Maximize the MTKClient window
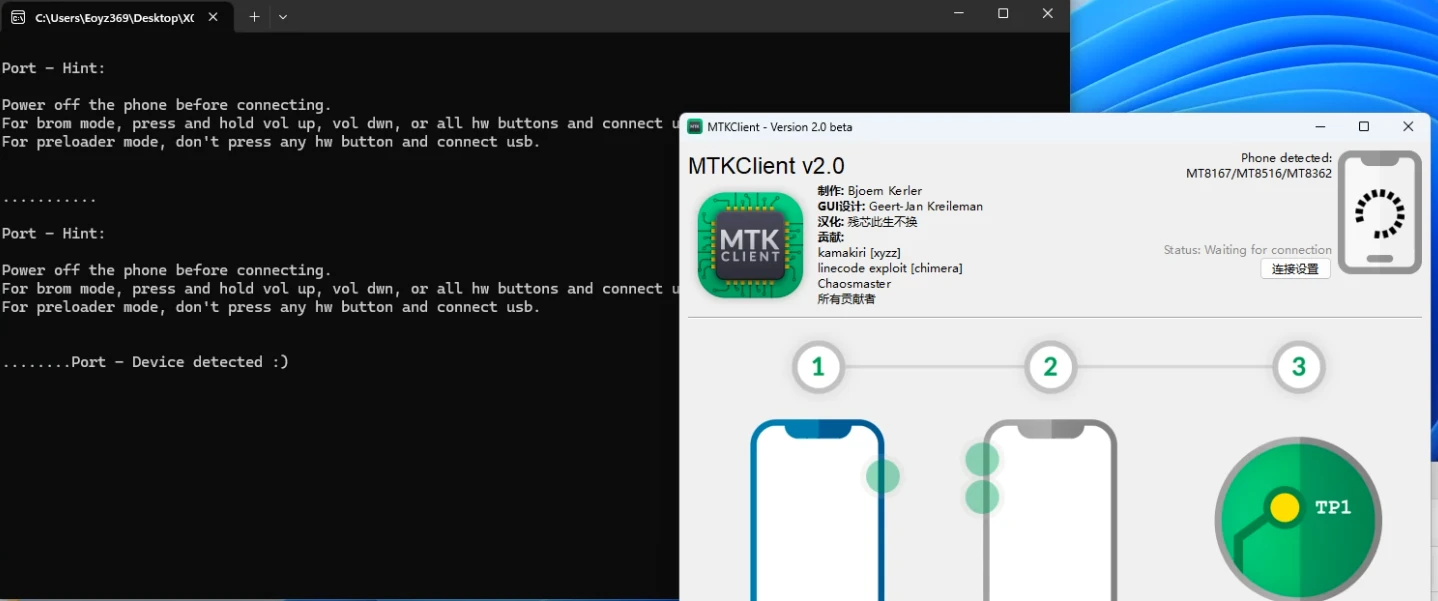The height and width of the screenshot is (601, 1438). [1364, 127]
